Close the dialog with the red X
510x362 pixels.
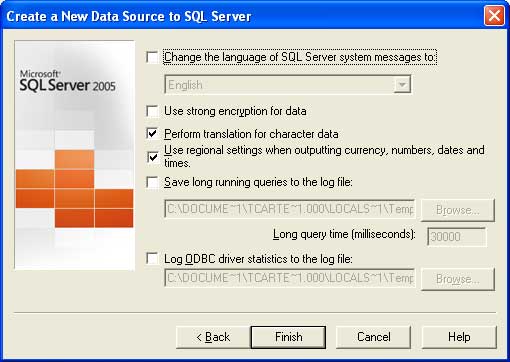click(494, 15)
